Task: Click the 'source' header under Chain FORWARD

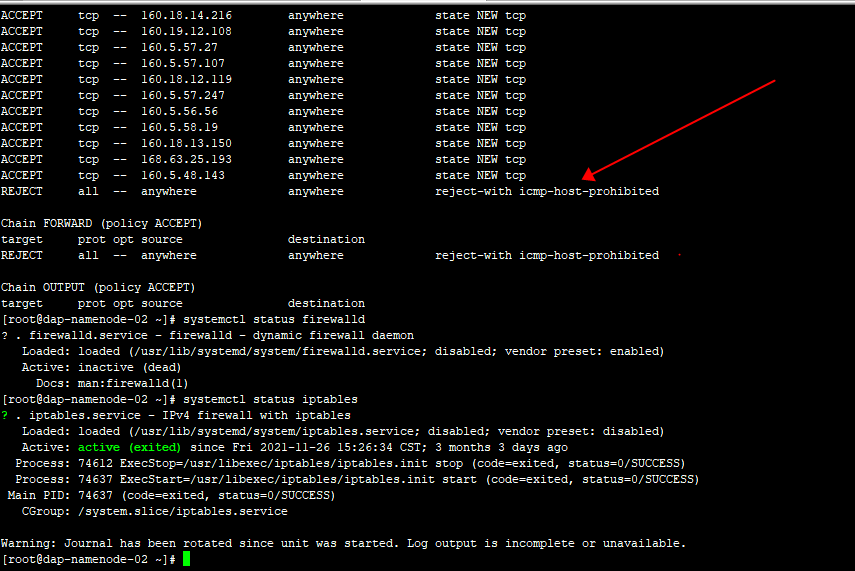Action: [x=162, y=239]
